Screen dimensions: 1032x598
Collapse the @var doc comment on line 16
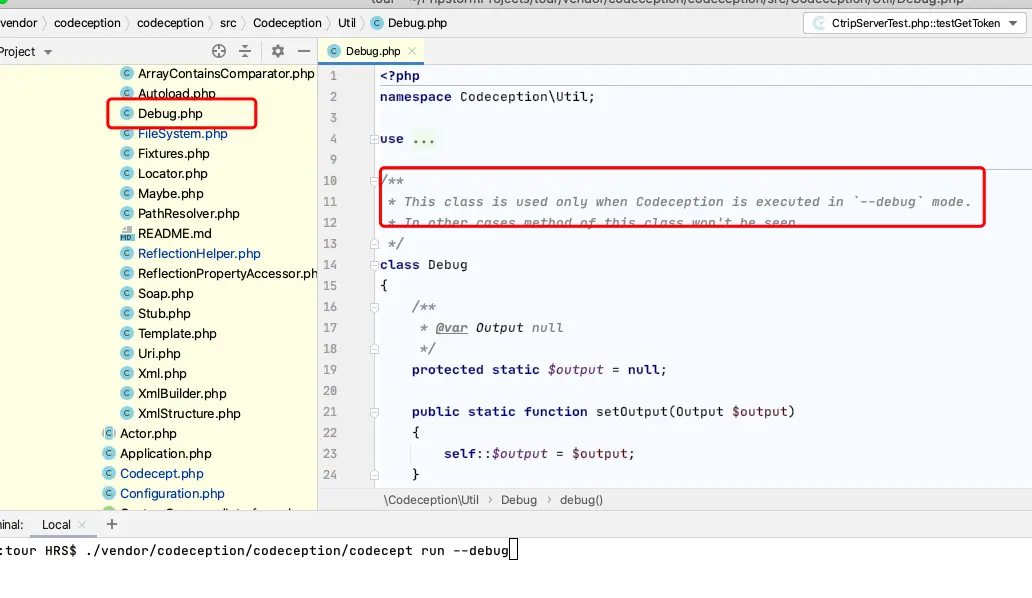tap(374, 307)
